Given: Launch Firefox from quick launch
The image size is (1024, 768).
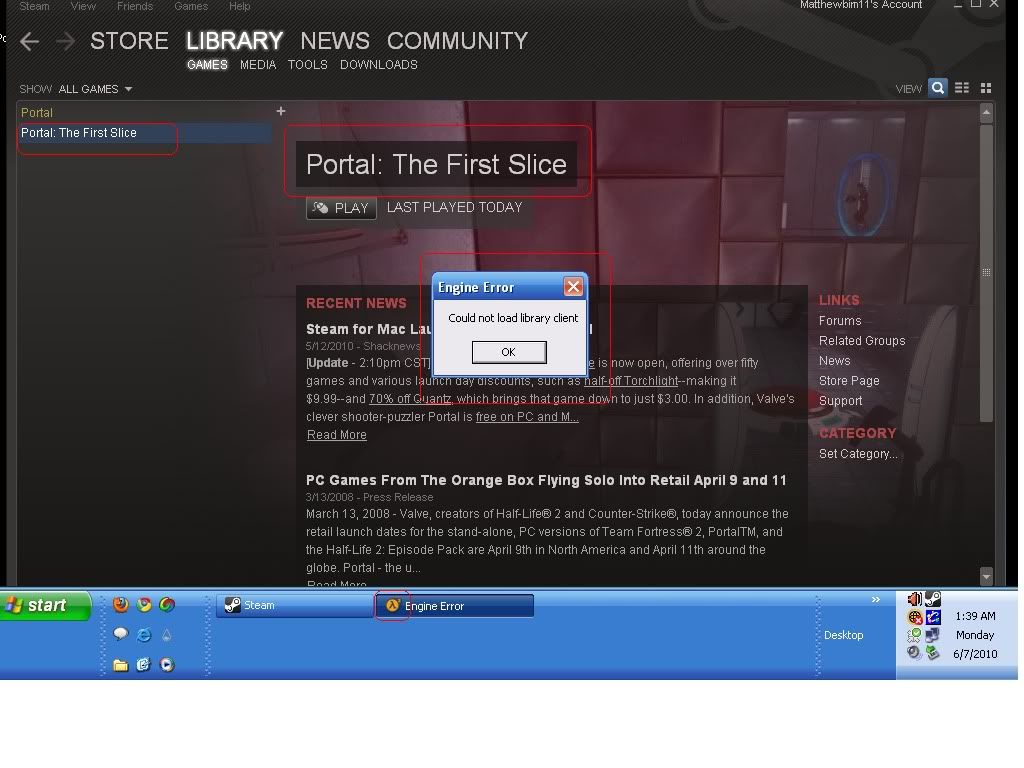Looking at the screenshot, I should tap(120, 605).
